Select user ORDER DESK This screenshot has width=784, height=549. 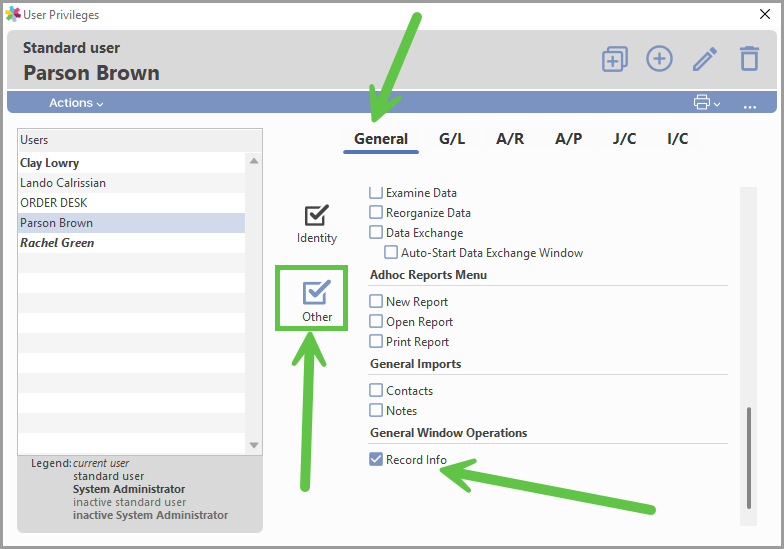point(132,203)
